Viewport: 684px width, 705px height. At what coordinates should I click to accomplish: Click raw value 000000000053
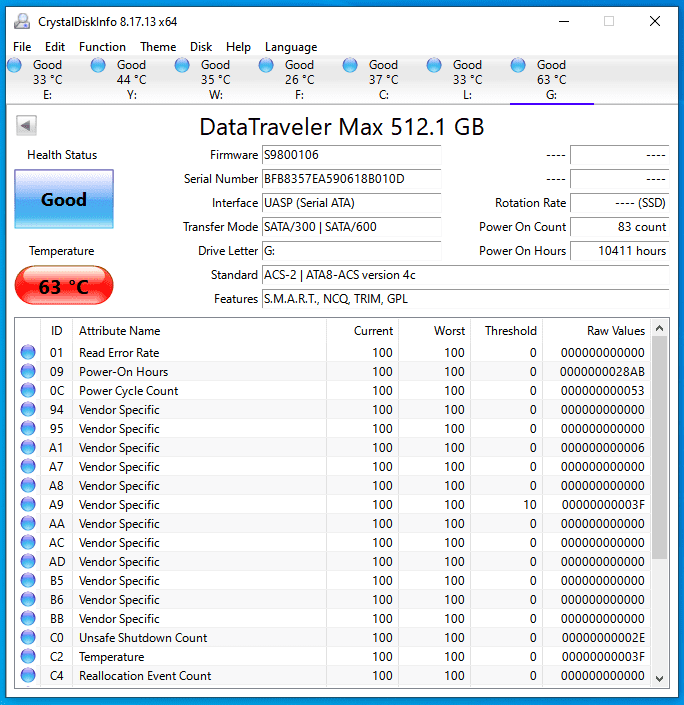[x=602, y=391]
